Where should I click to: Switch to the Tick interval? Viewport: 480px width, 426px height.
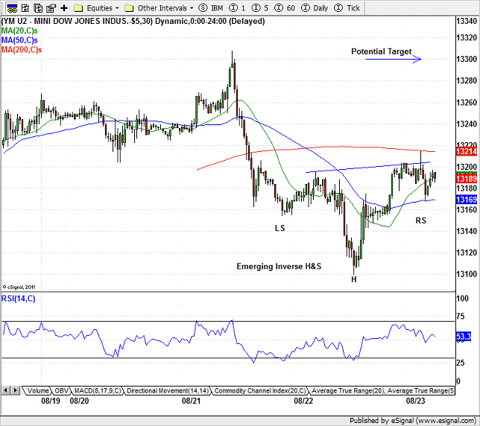[x=347, y=8]
